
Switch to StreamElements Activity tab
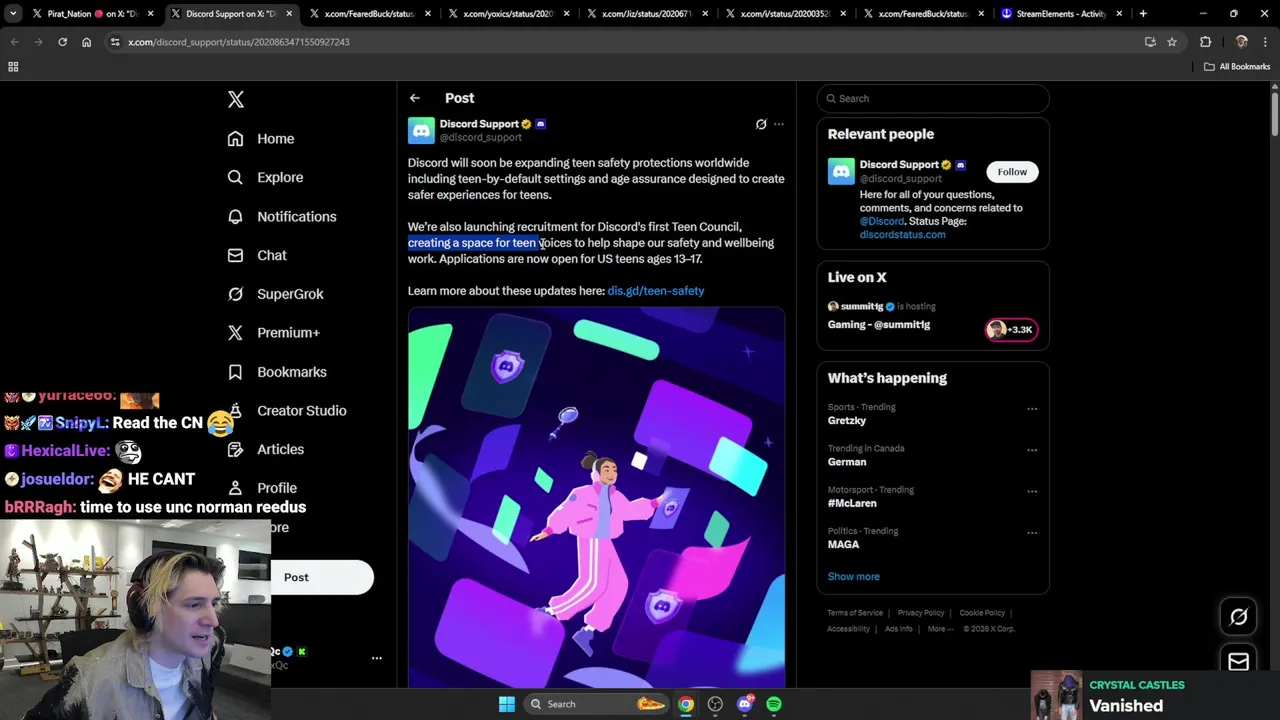1061,14
